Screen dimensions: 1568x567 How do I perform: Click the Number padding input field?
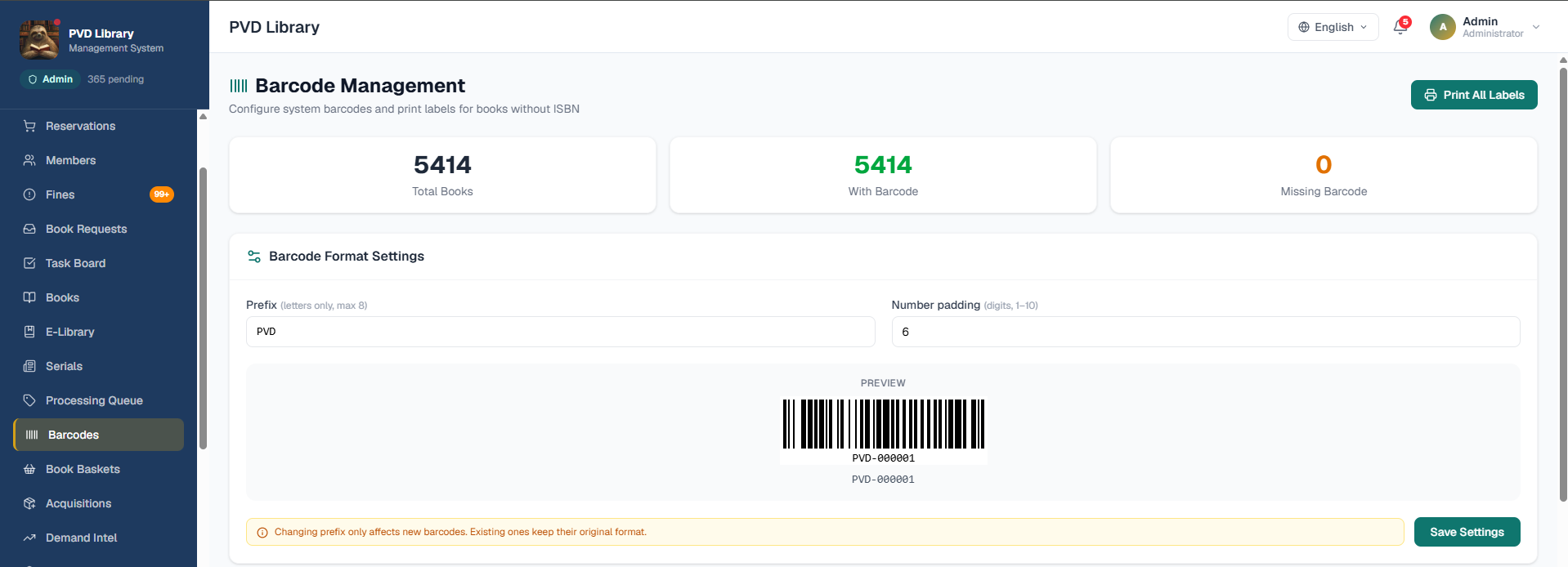(x=1206, y=332)
